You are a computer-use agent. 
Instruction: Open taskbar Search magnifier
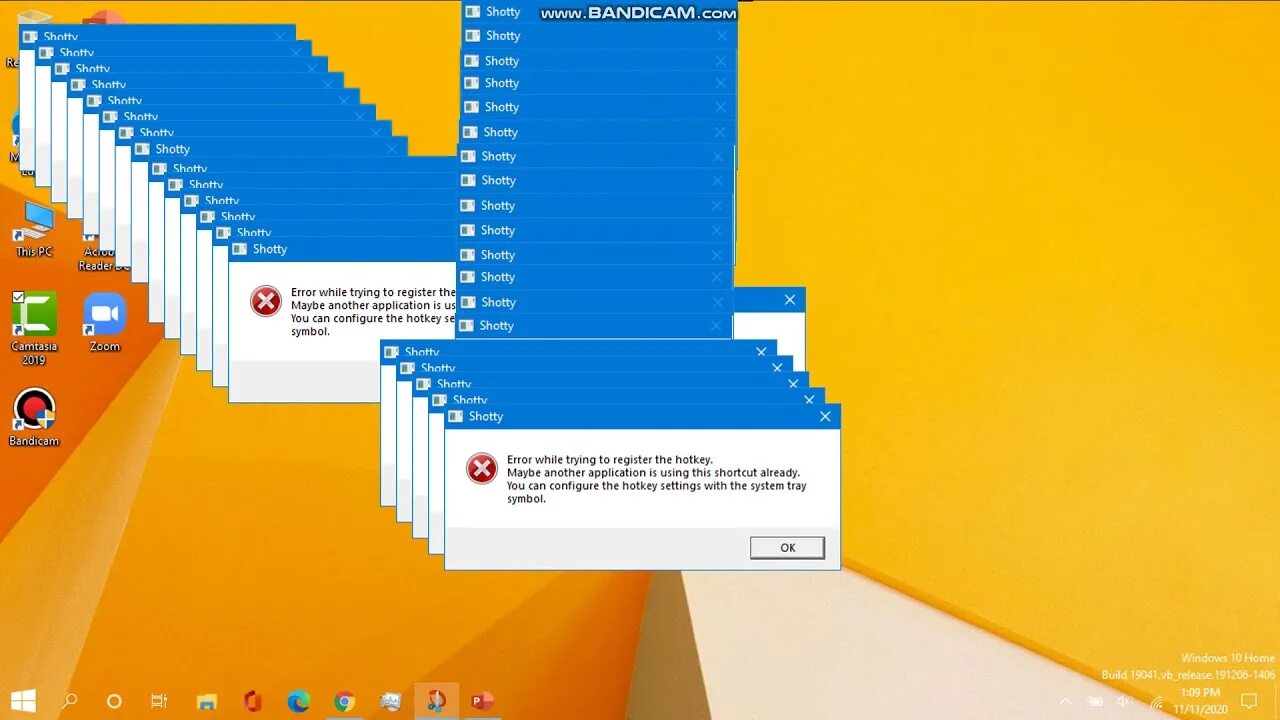69,701
